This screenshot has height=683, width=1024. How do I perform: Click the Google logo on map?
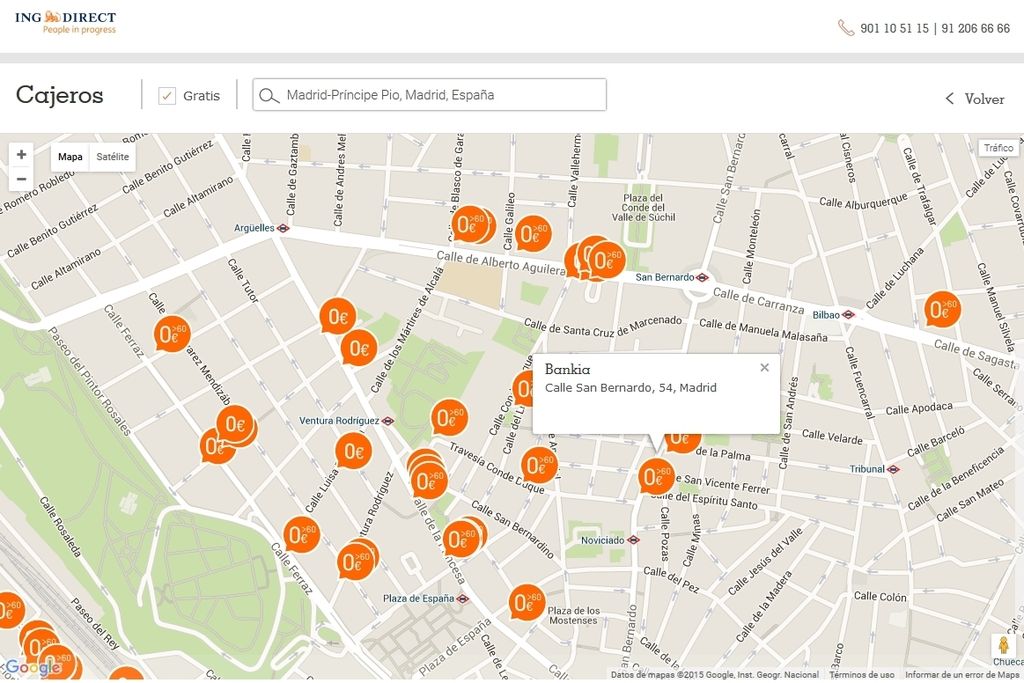32,668
